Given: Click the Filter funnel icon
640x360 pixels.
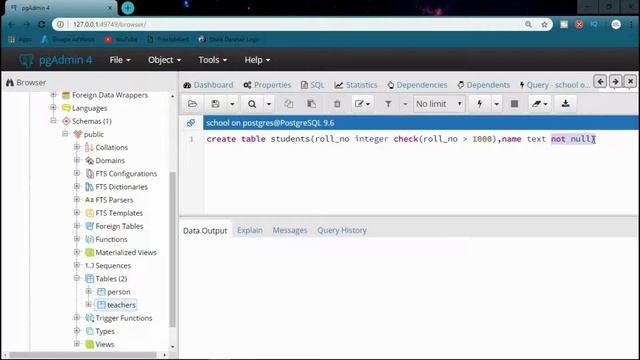Looking at the screenshot, I should pos(388,104).
